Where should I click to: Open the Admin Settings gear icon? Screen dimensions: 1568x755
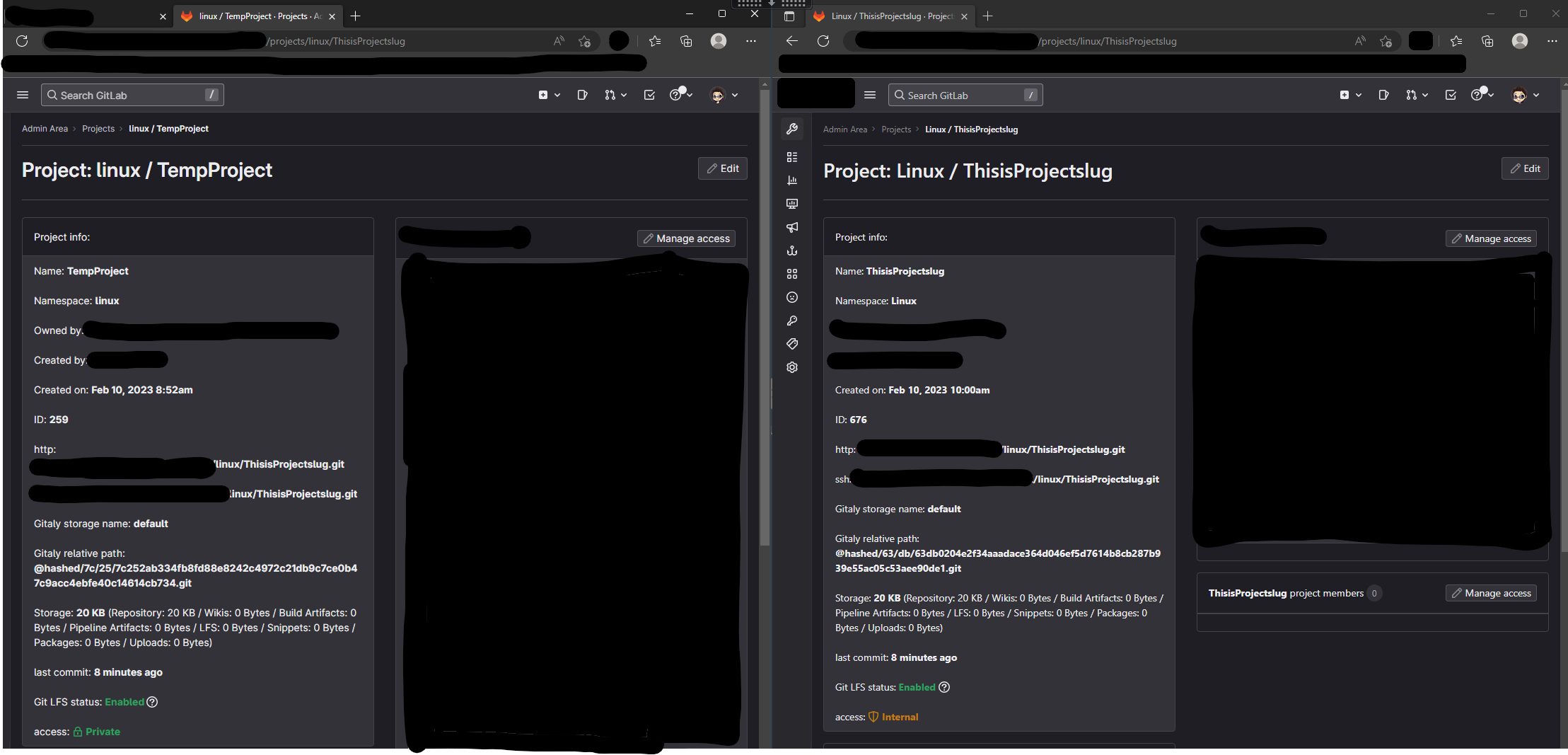pyautogui.click(x=791, y=367)
